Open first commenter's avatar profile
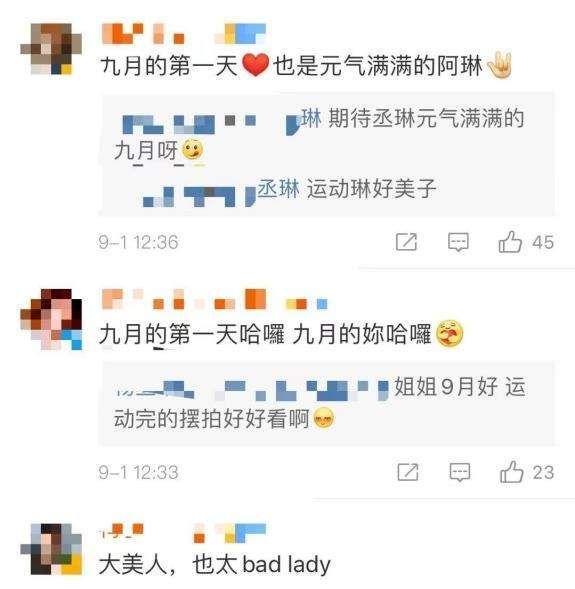 [51, 49]
